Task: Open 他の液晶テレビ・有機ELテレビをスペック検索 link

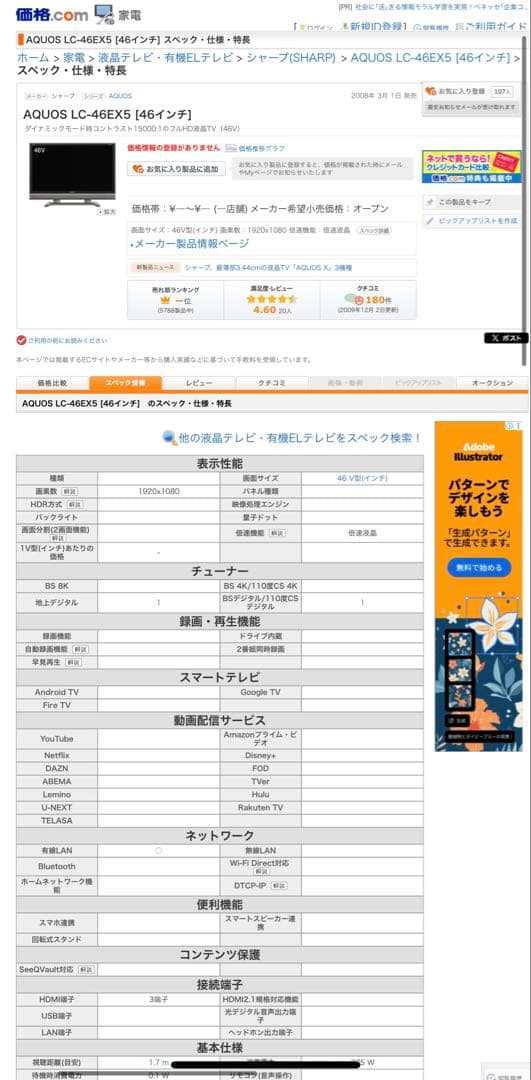Action: (x=300, y=438)
